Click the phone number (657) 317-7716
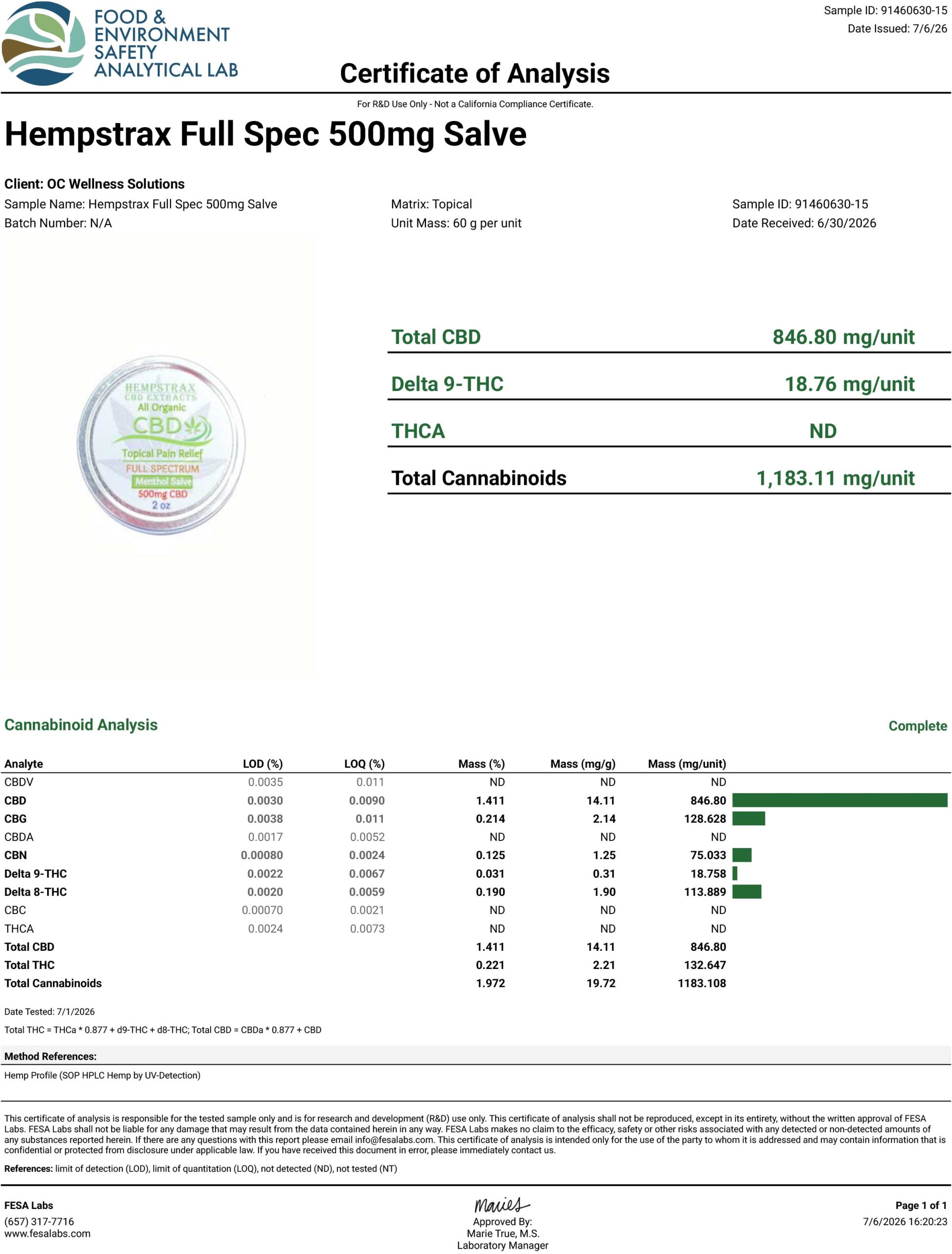This screenshot has width=952, height=1254. tap(39, 1222)
